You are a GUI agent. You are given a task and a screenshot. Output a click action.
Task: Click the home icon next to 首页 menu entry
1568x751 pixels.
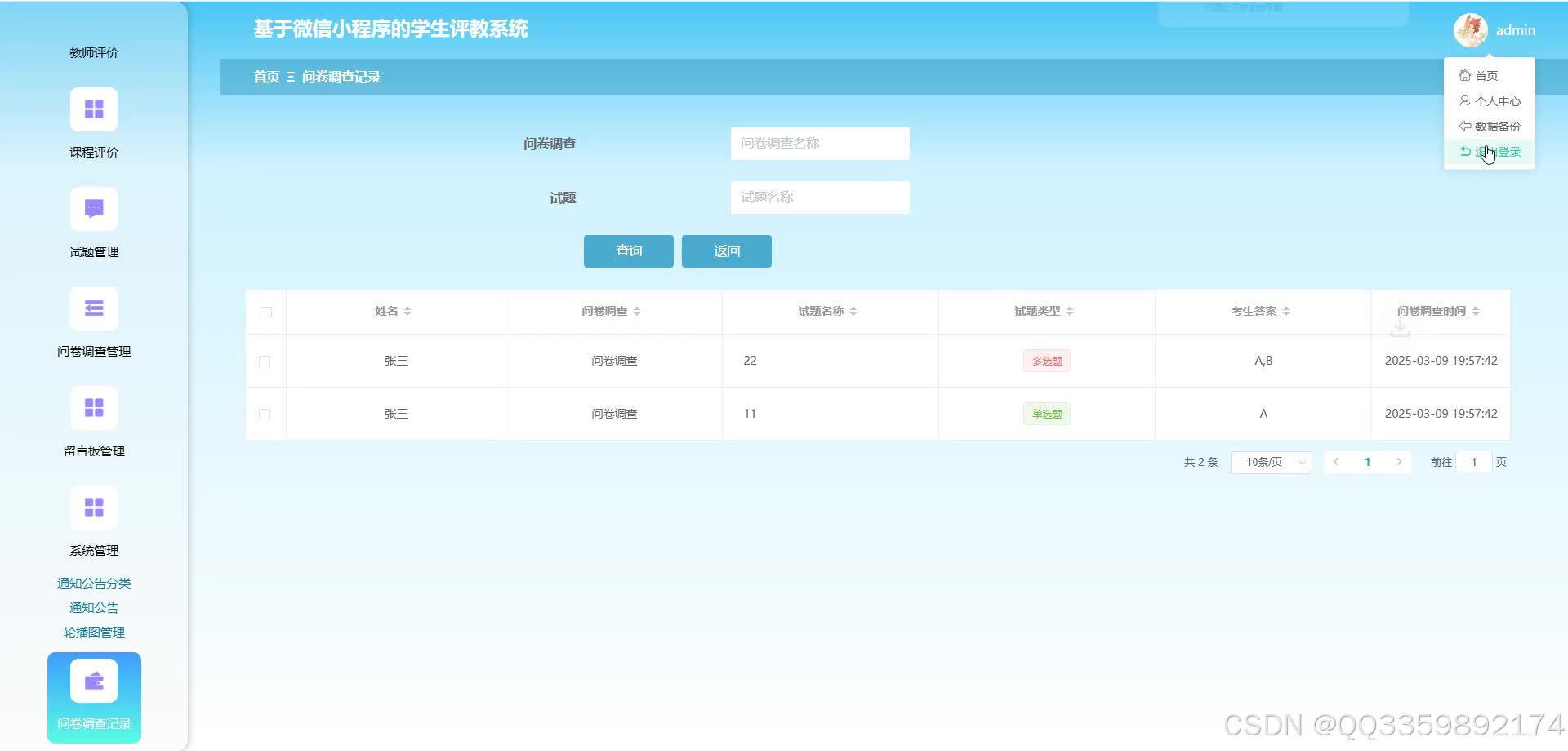(1466, 74)
